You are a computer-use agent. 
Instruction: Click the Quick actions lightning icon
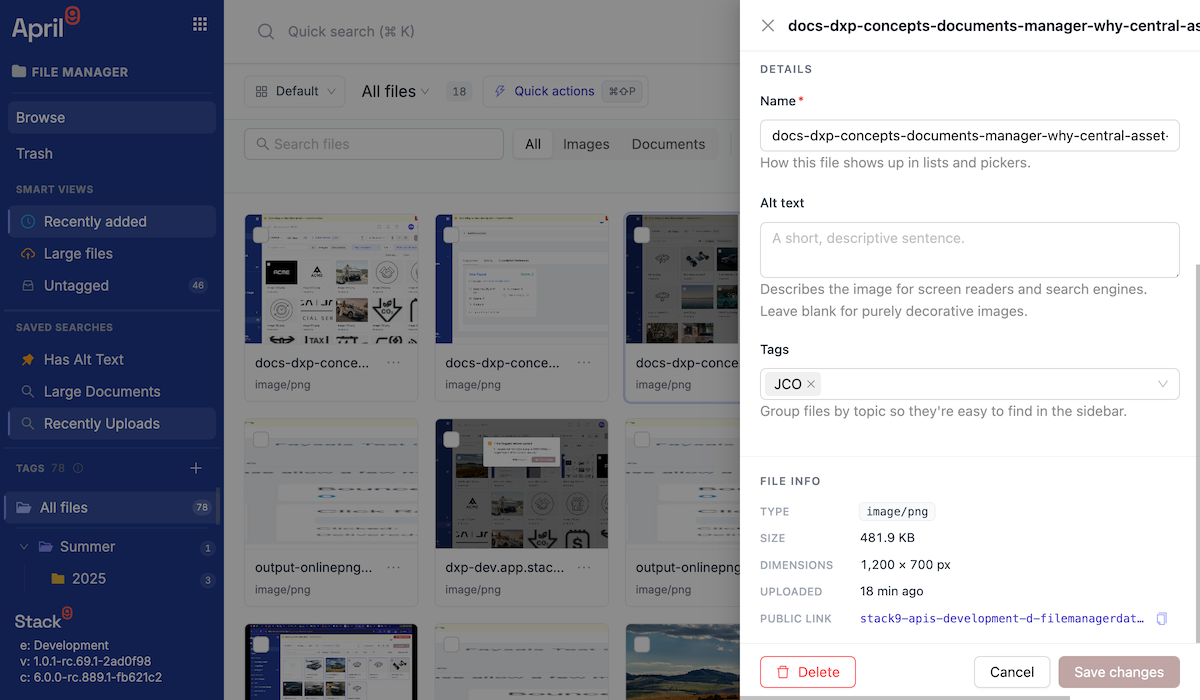(x=500, y=91)
